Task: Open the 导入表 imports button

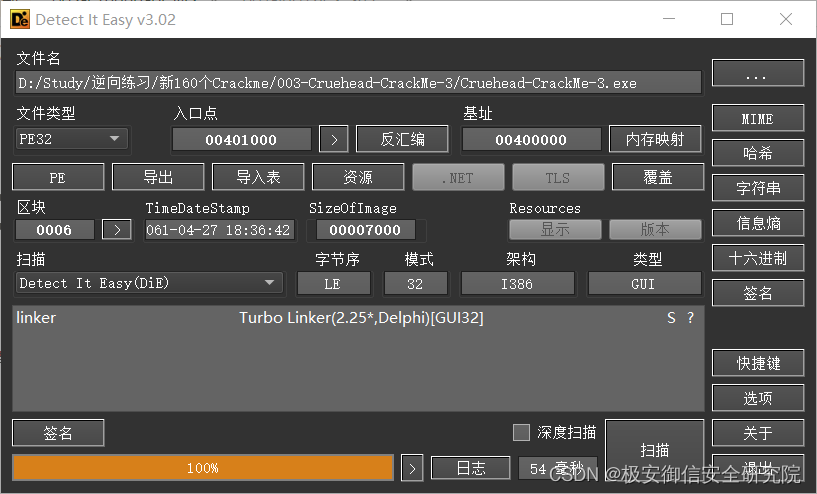Action: click(258, 177)
